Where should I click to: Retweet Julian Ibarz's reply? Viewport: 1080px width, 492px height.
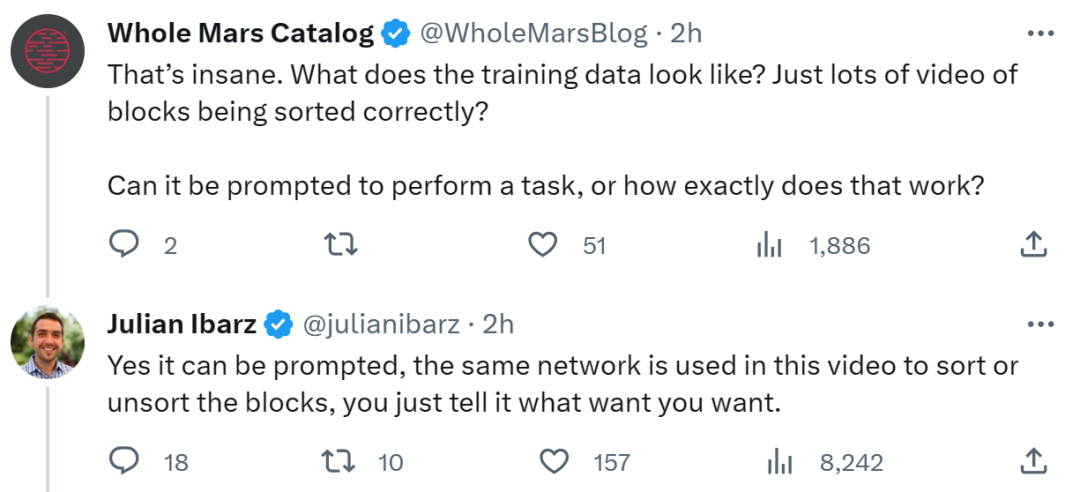[342, 461]
